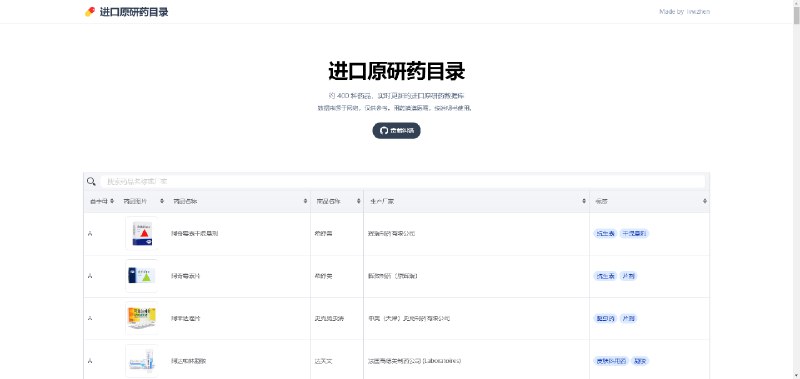Screen dimensions: 800x379
Task: Open the gel tube thumbnail, fourth row
Action: click(x=142, y=361)
